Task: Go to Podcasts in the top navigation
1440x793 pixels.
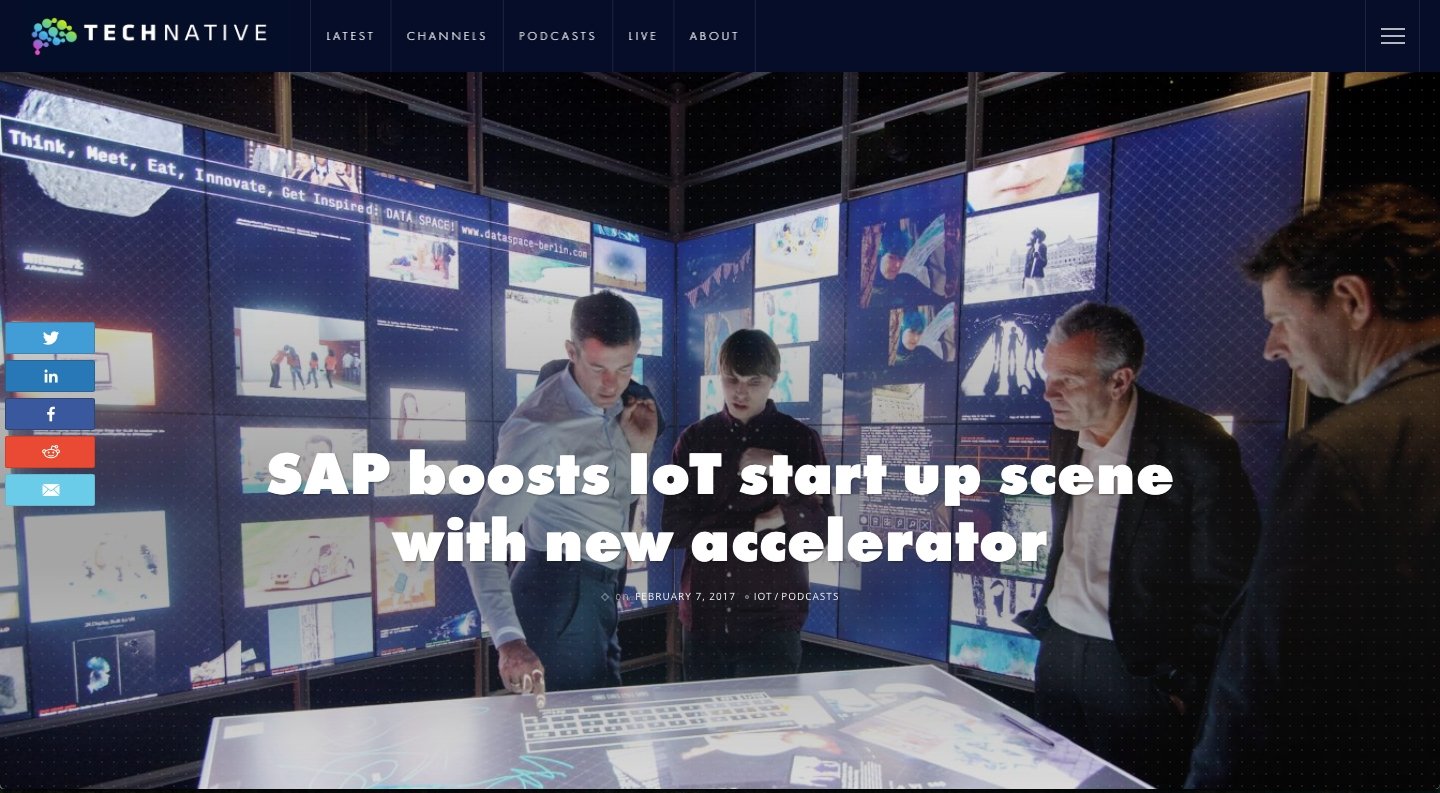Action: [557, 36]
